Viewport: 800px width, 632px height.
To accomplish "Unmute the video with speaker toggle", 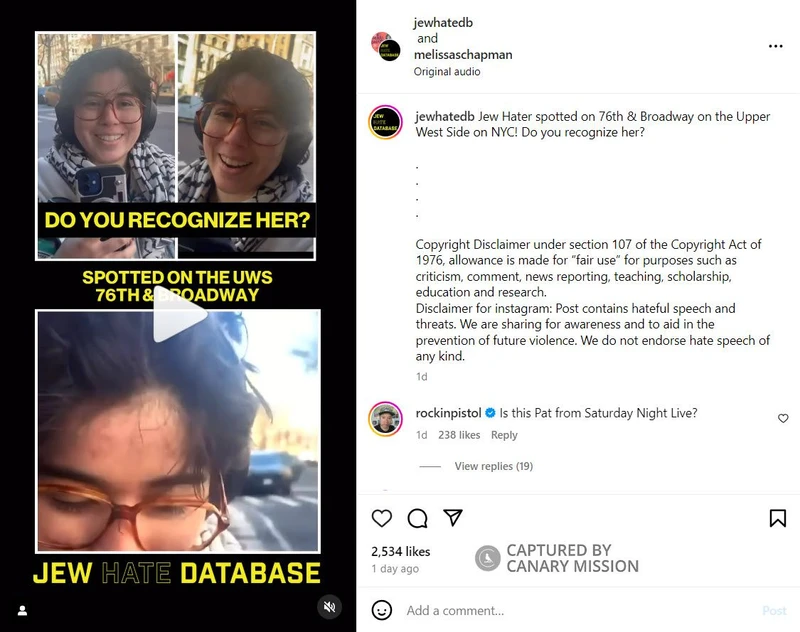I will 330,606.
